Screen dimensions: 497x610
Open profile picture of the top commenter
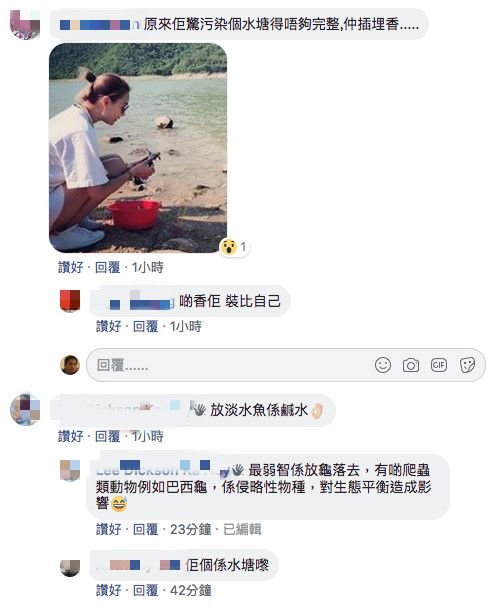[x=25, y=24]
